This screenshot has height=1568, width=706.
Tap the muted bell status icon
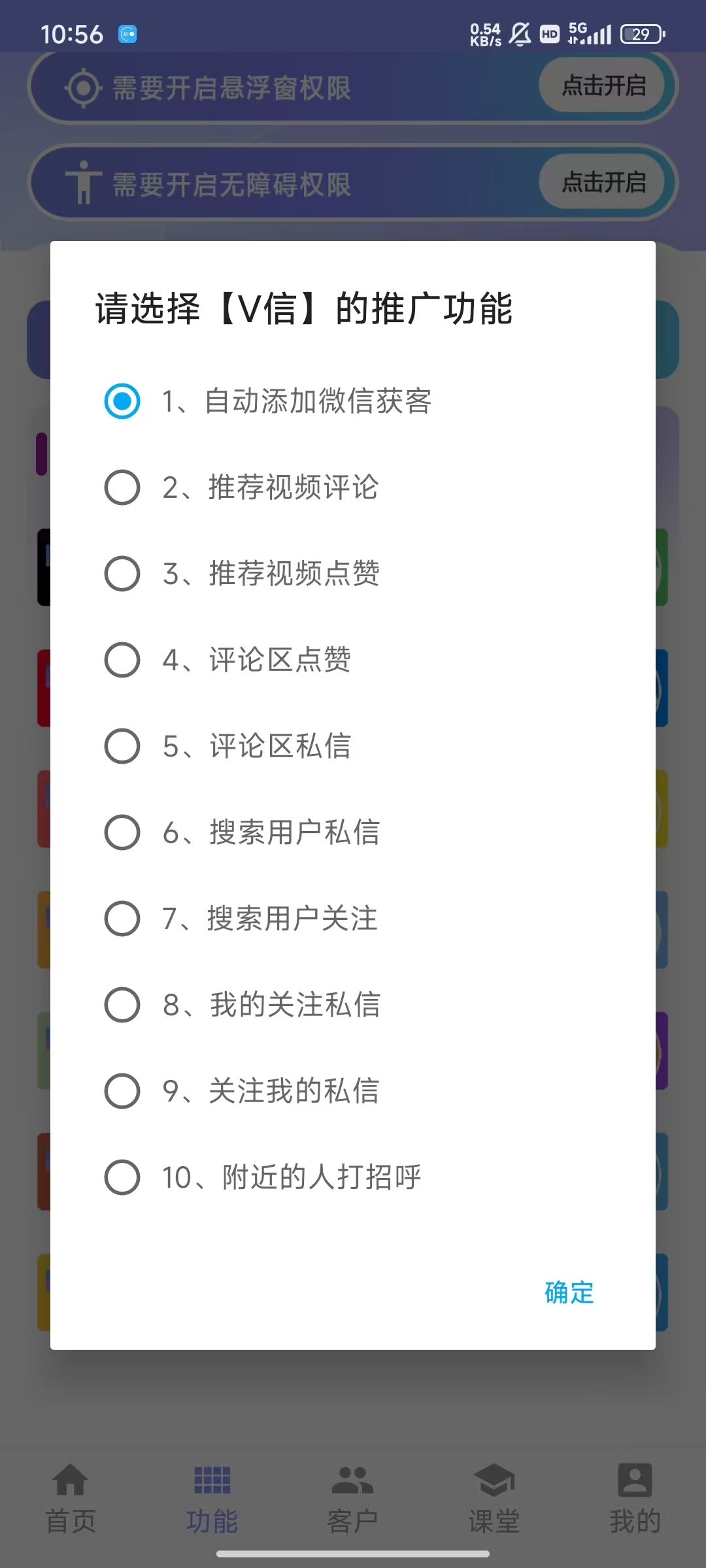click(520, 34)
